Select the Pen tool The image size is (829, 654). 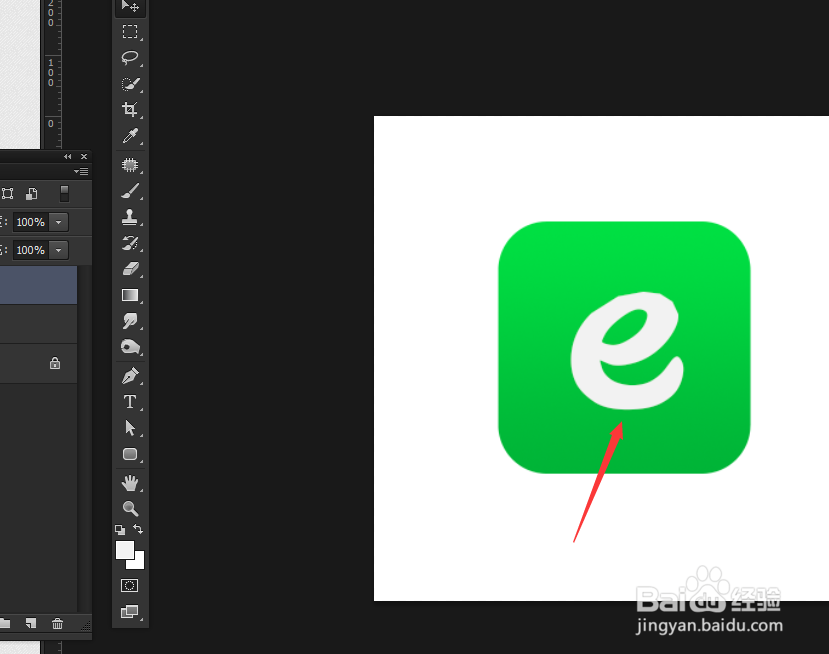coord(130,376)
